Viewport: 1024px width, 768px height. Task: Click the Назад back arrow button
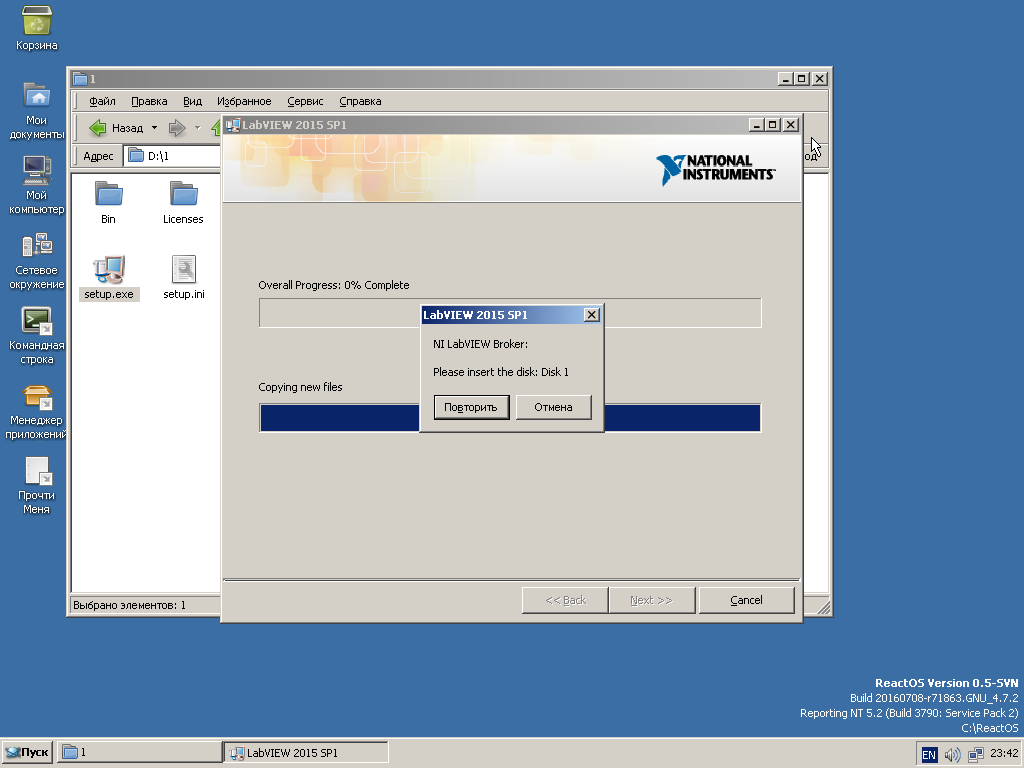116,128
